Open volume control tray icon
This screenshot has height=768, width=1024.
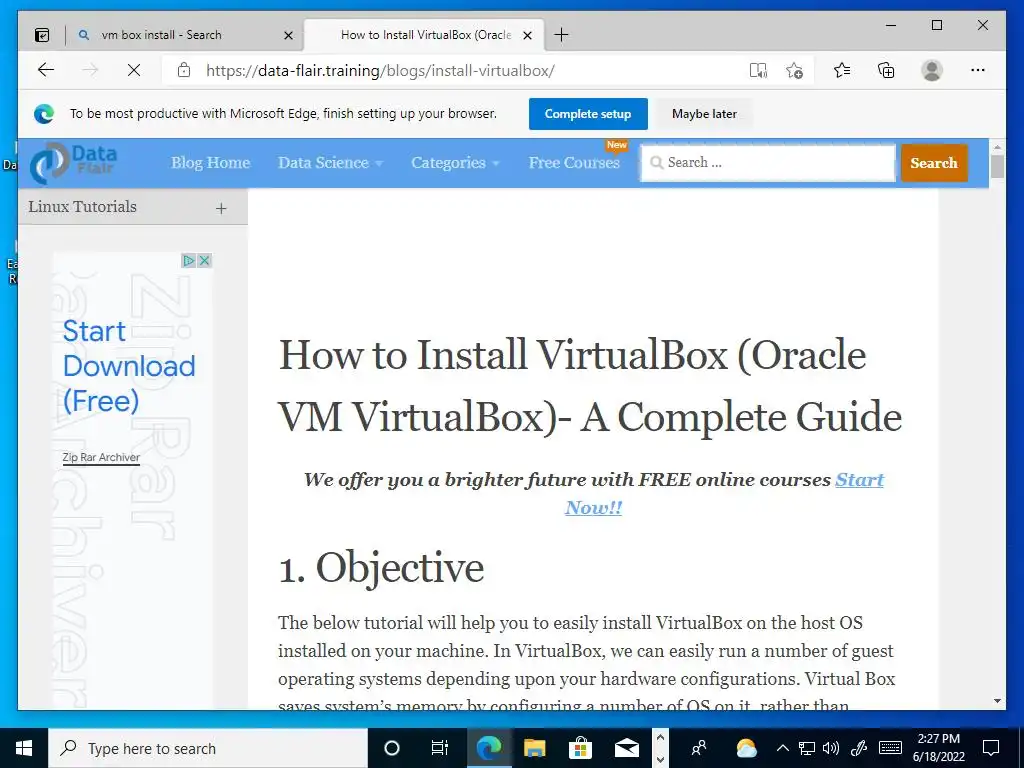(831, 748)
